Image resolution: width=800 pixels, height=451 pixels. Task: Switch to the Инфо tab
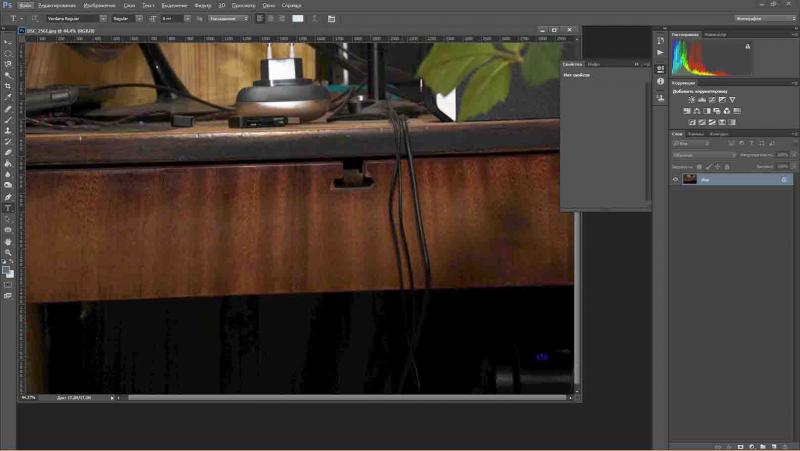[594, 64]
